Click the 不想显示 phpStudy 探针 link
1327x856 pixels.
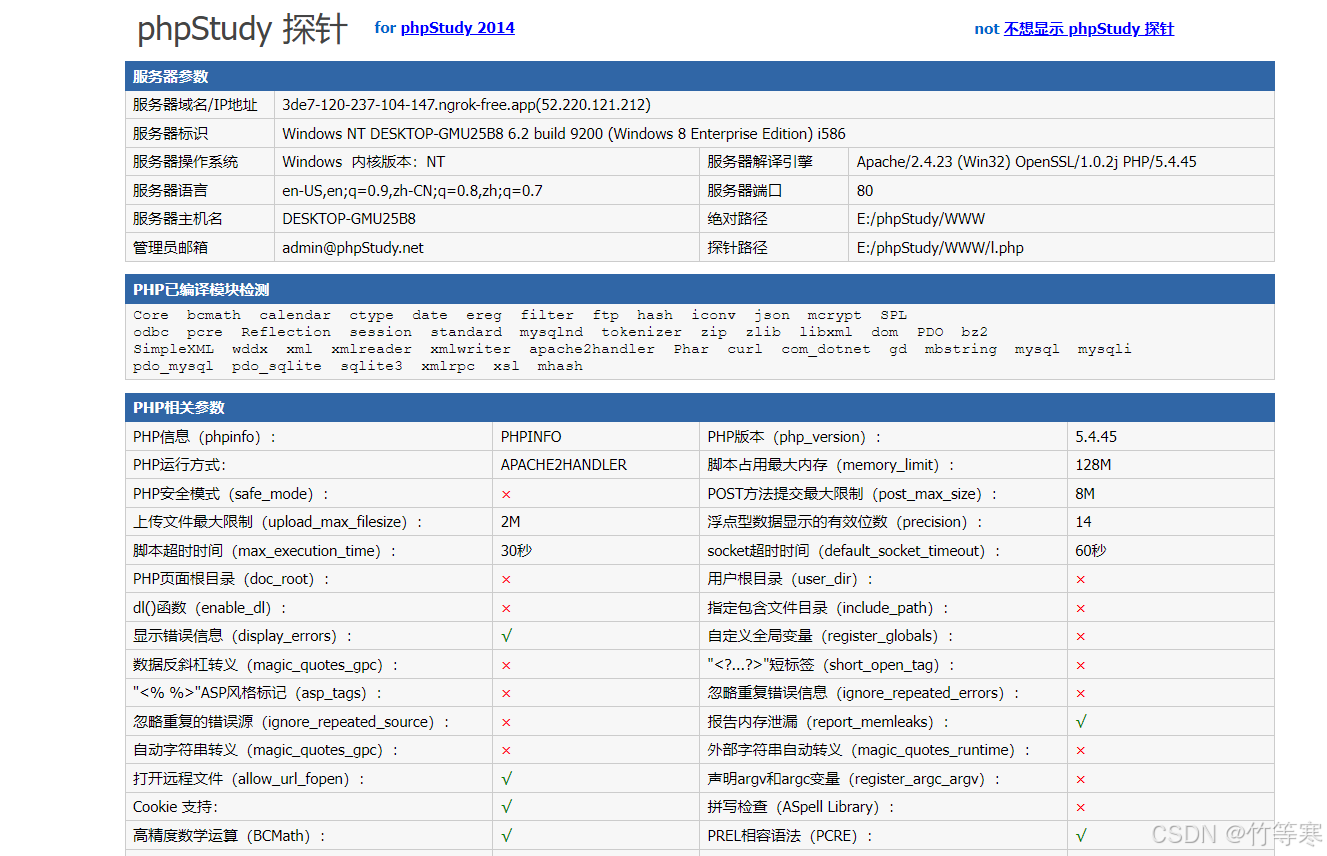1088,29
